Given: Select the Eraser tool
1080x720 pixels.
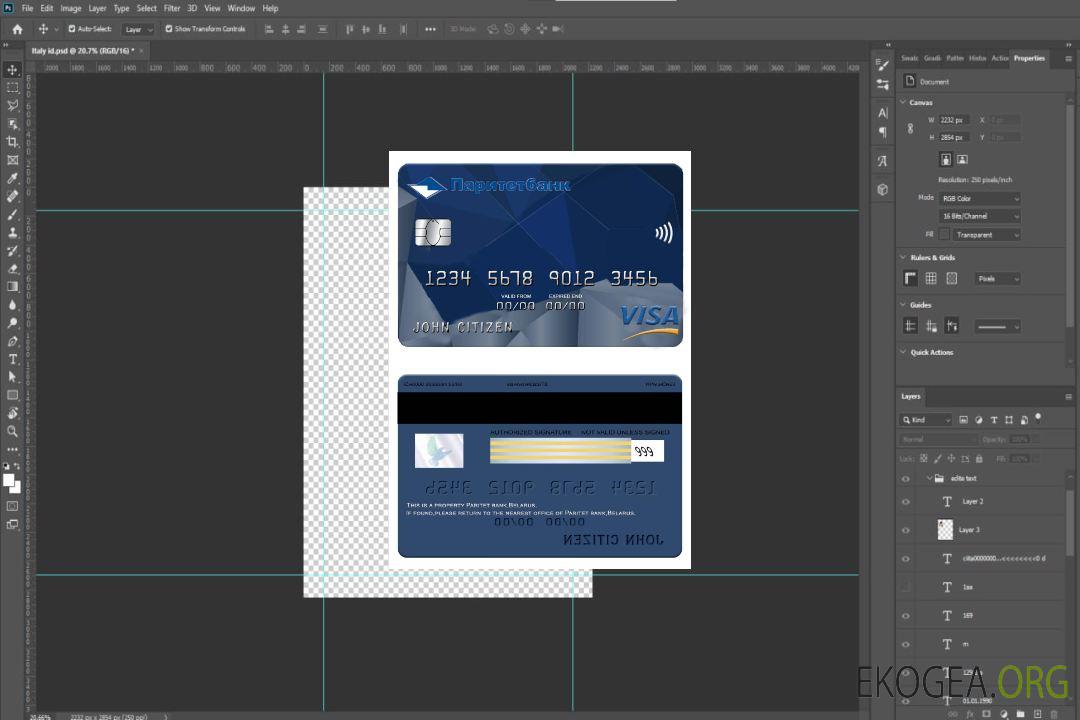Looking at the screenshot, I should coord(12,269).
